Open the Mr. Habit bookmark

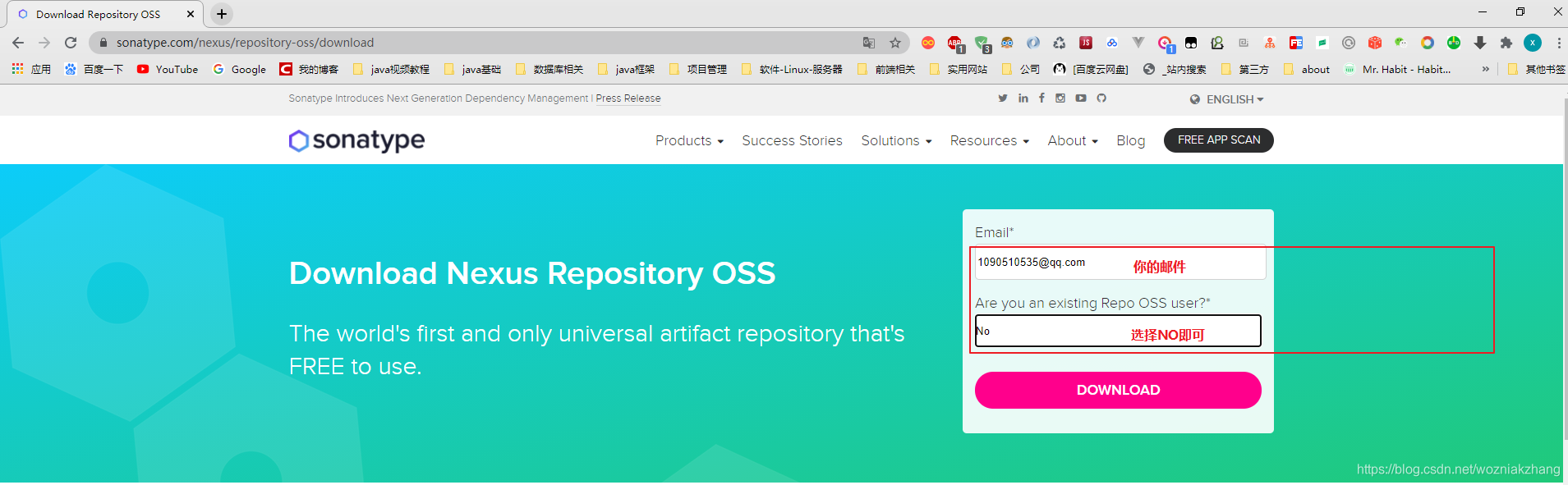click(x=1397, y=70)
